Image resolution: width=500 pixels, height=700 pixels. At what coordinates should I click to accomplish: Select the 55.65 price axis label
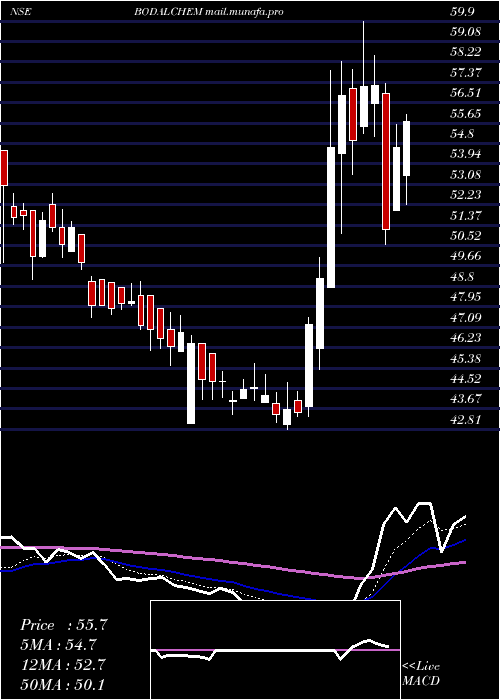coord(465,114)
